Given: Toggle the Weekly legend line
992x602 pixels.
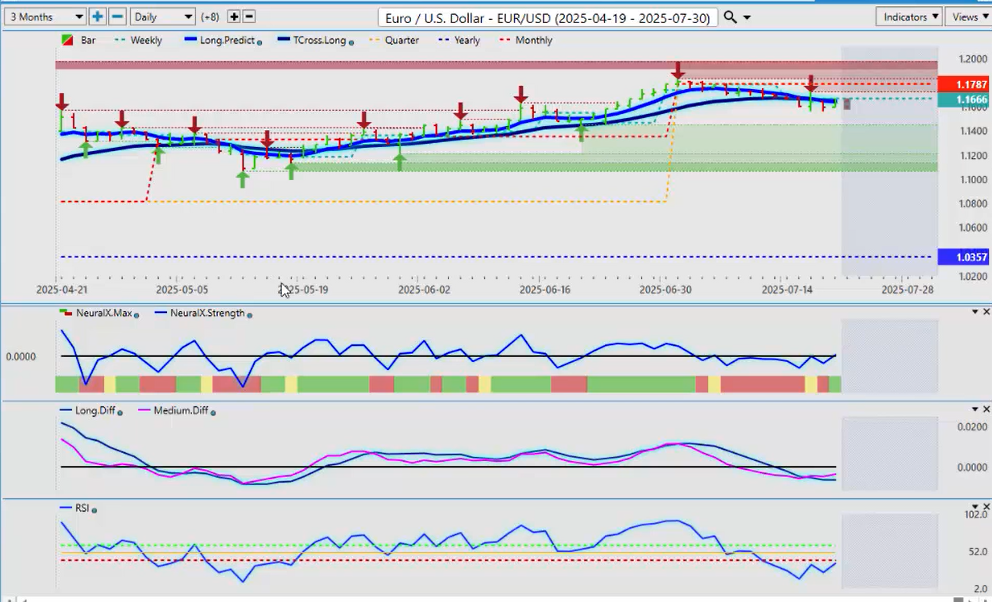Looking at the screenshot, I should click(140, 41).
